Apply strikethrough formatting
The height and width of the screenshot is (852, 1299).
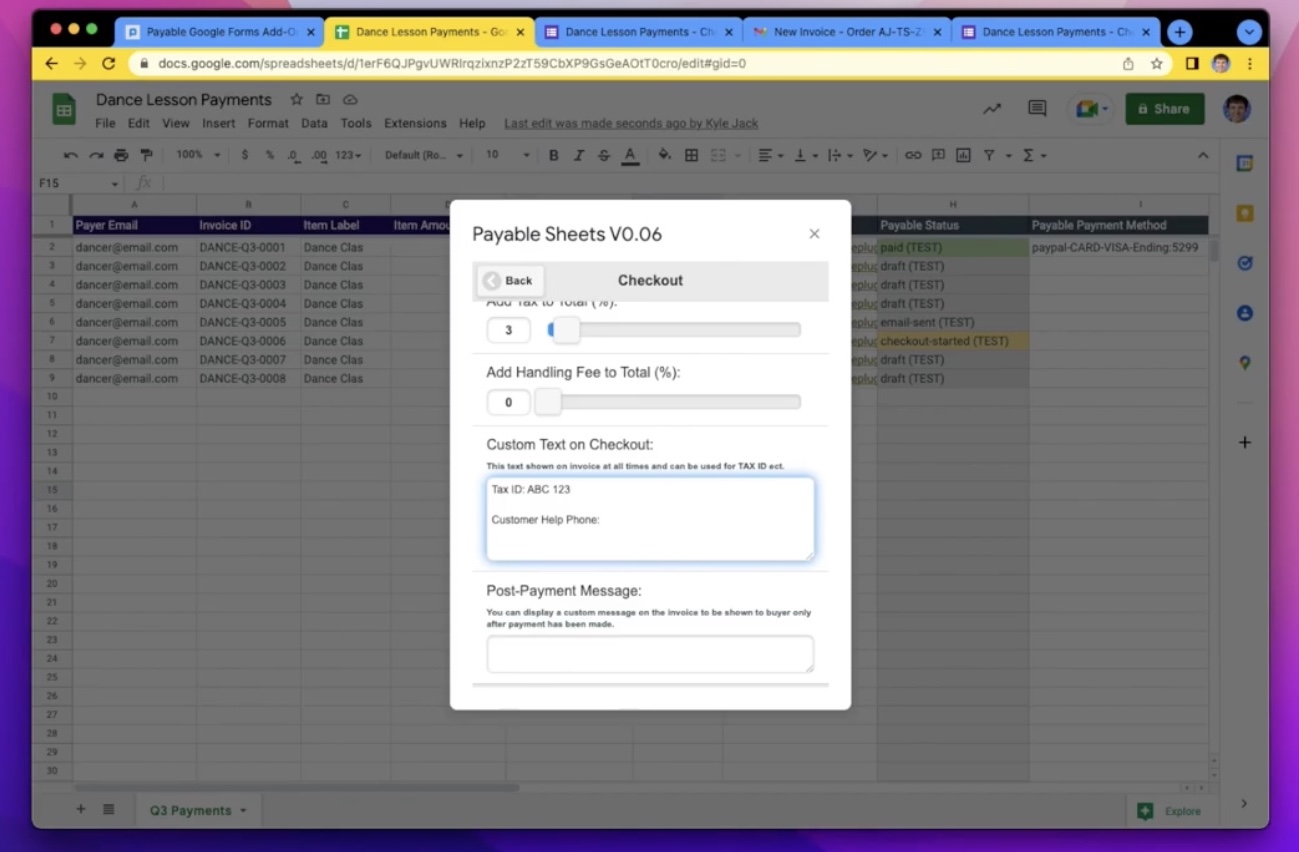(604, 155)
